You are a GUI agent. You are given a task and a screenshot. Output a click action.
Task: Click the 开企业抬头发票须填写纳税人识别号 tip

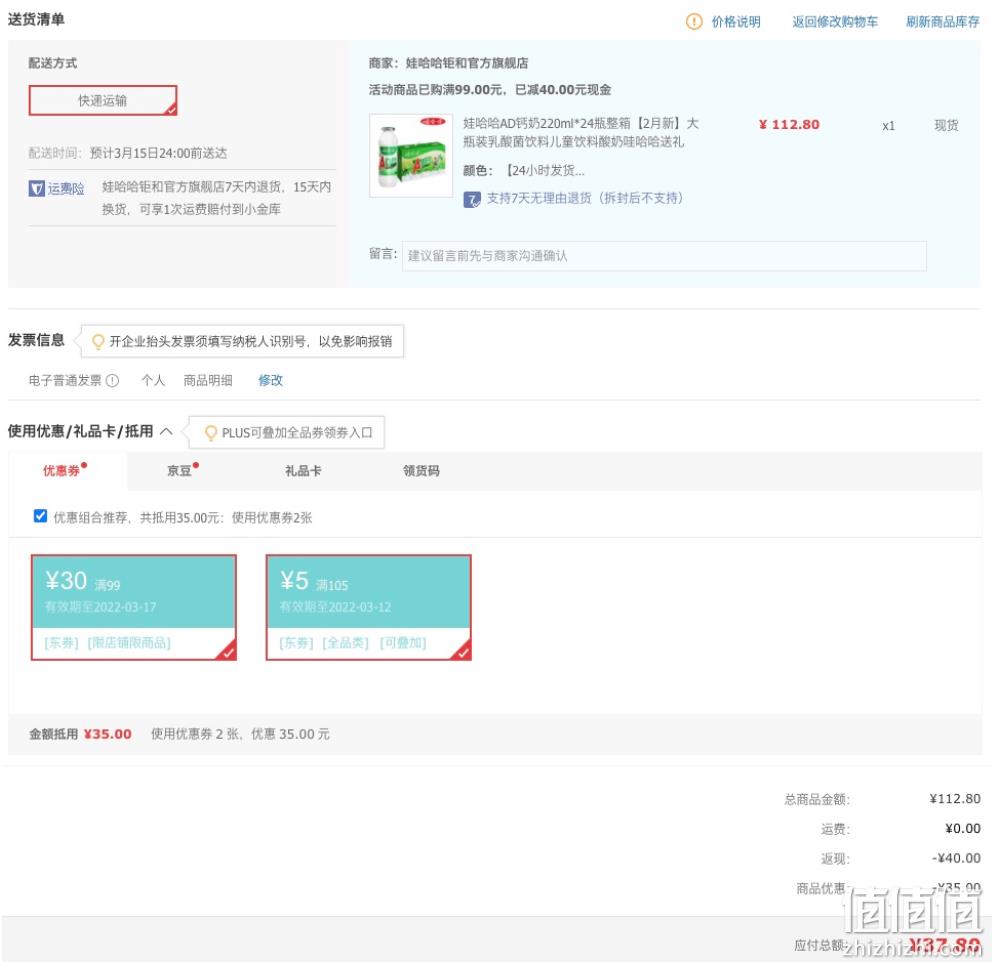pos(251,342)
